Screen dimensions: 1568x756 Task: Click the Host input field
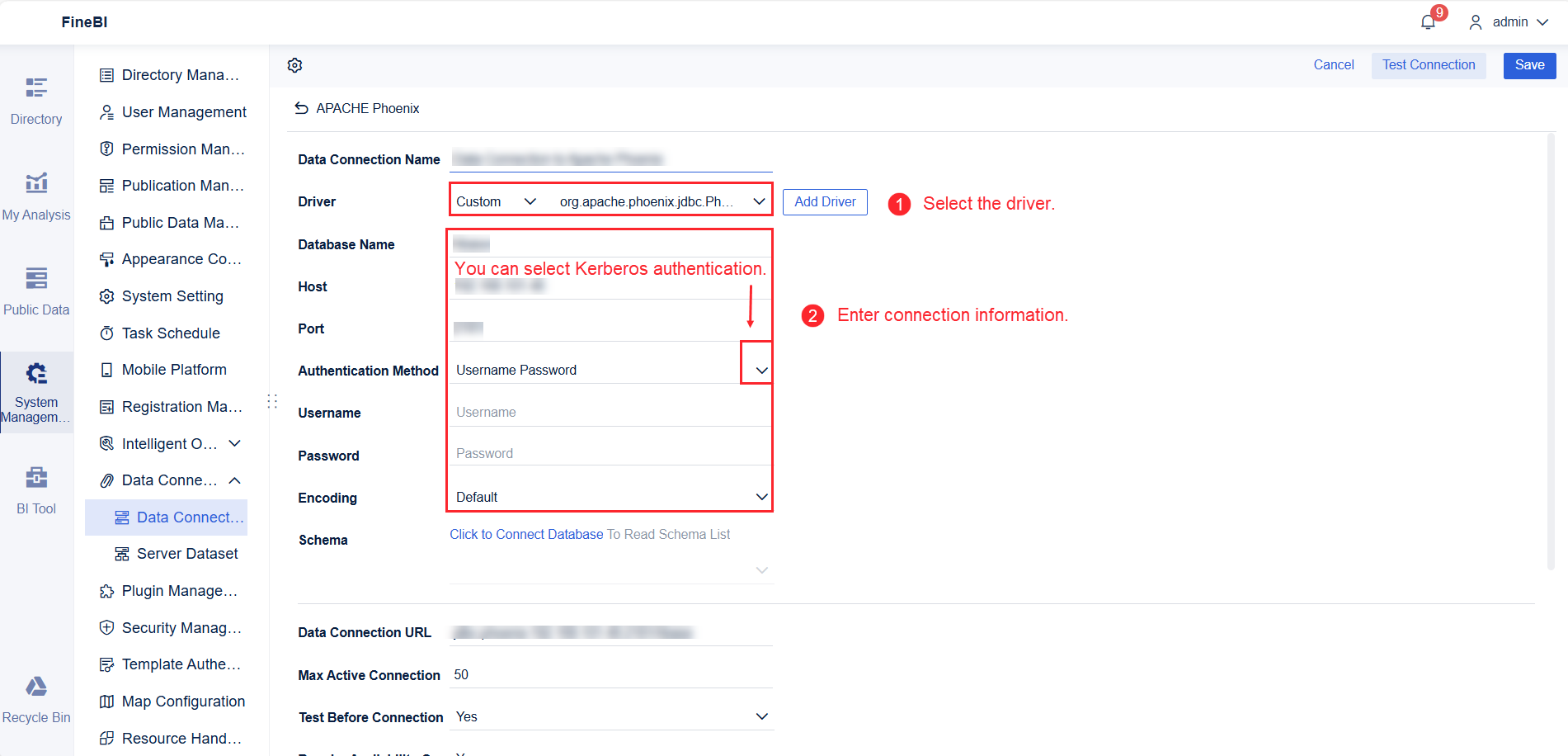tap(611, 286)
